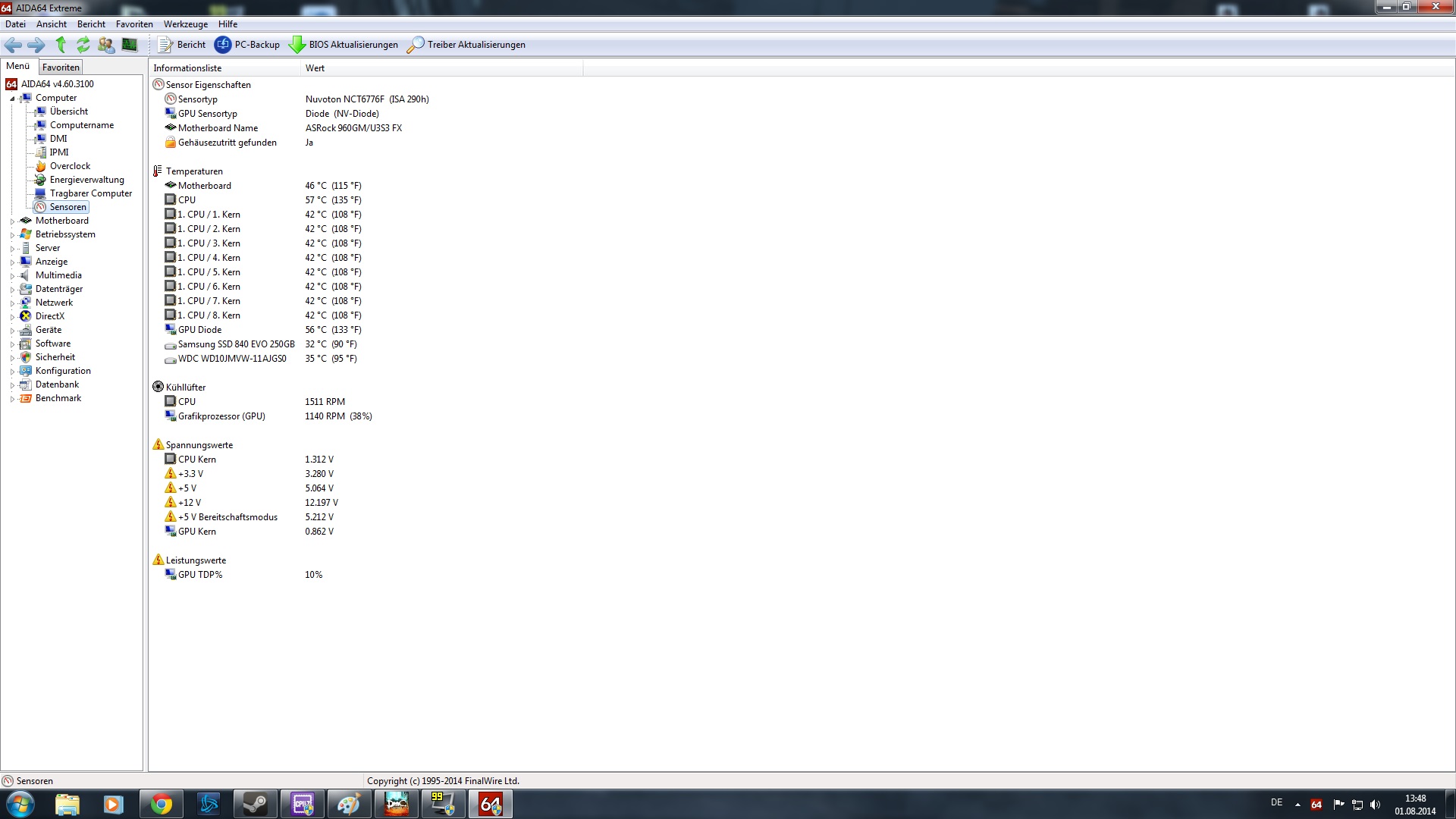Click the back navigation arrow icon
1456x819 pixels.
tap(13, 45)
